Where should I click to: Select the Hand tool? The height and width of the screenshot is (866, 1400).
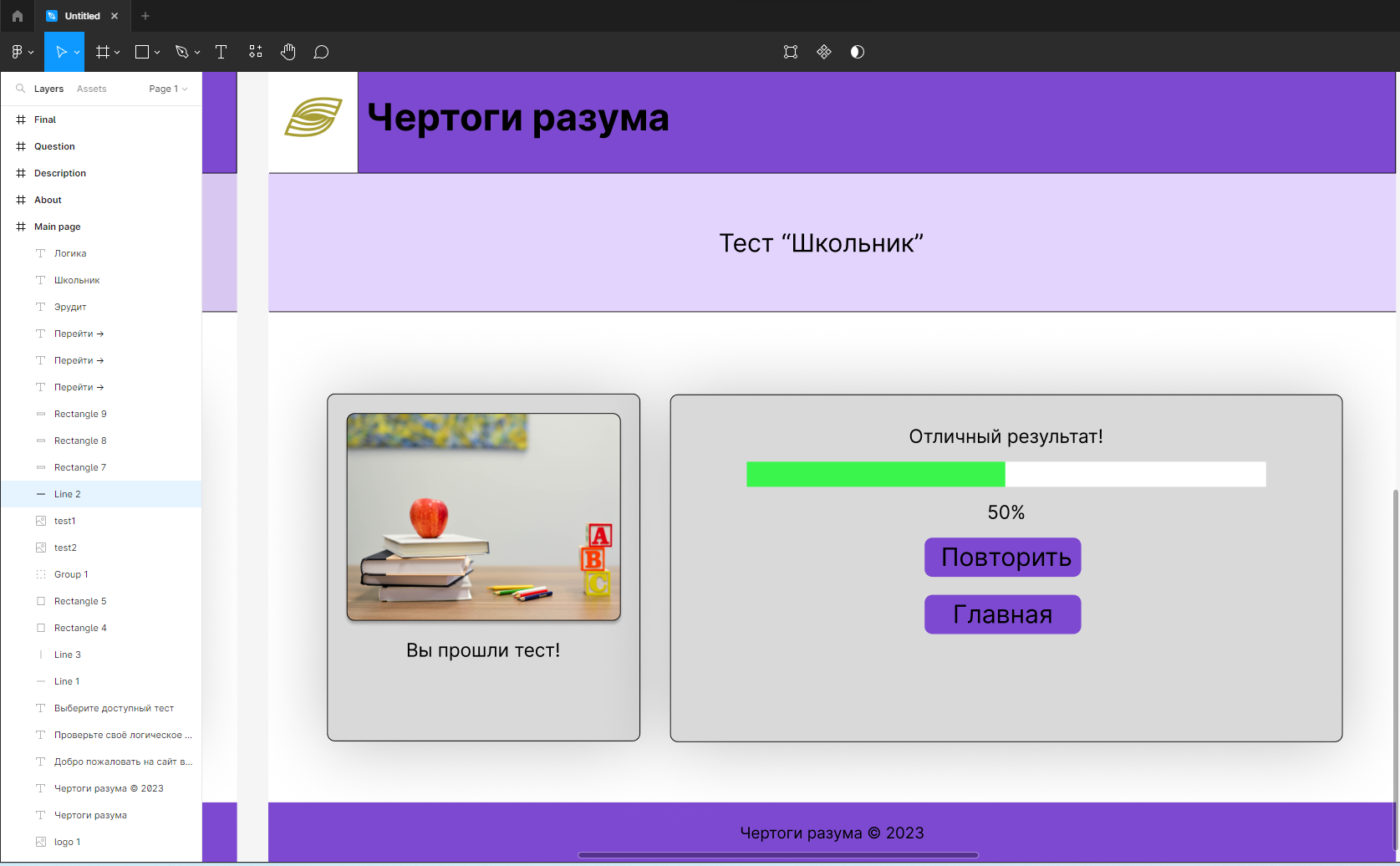(288, 52)
